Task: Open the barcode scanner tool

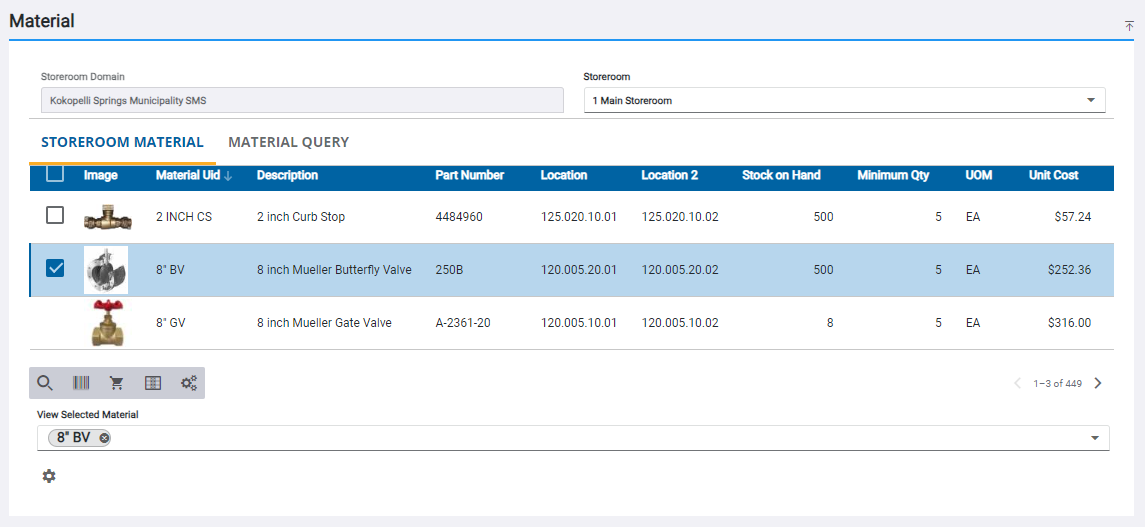Action: pyautogui.click(x=81, y=383)
